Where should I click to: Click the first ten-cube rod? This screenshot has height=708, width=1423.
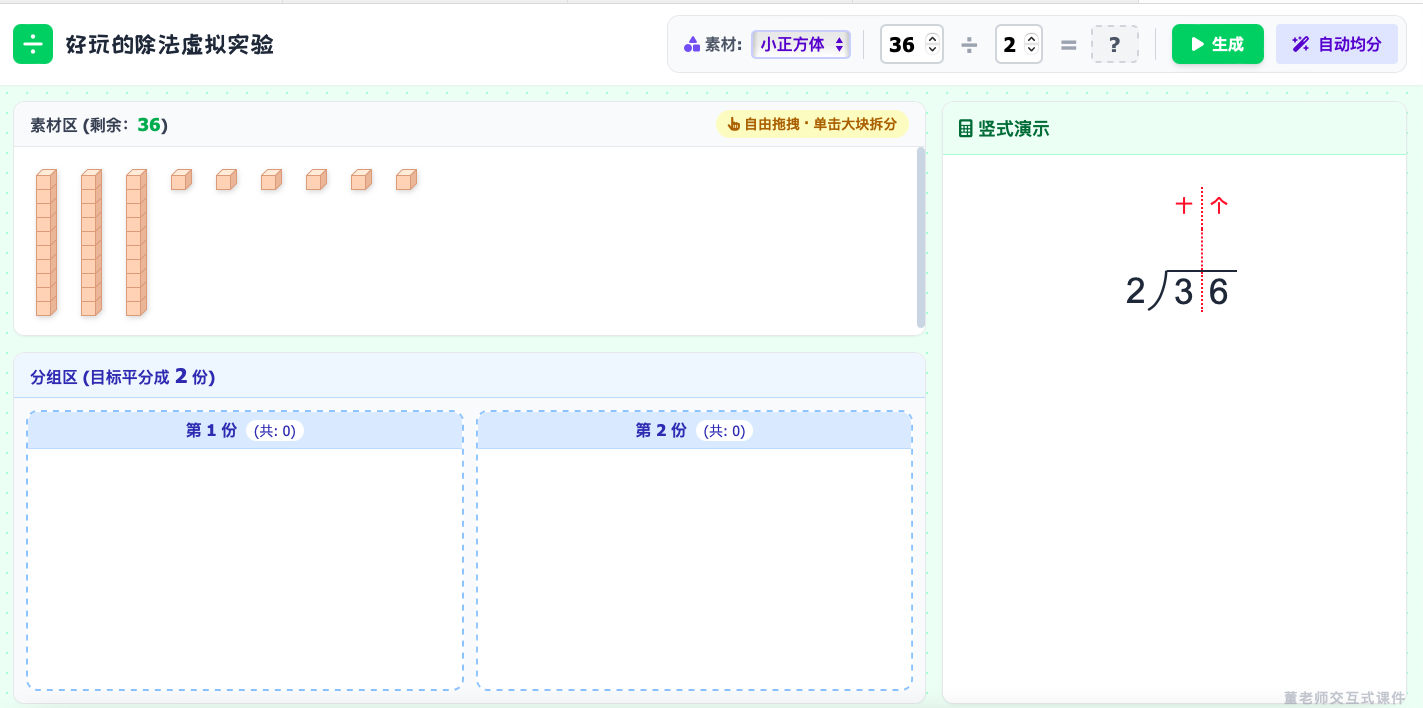click(46, 243)
